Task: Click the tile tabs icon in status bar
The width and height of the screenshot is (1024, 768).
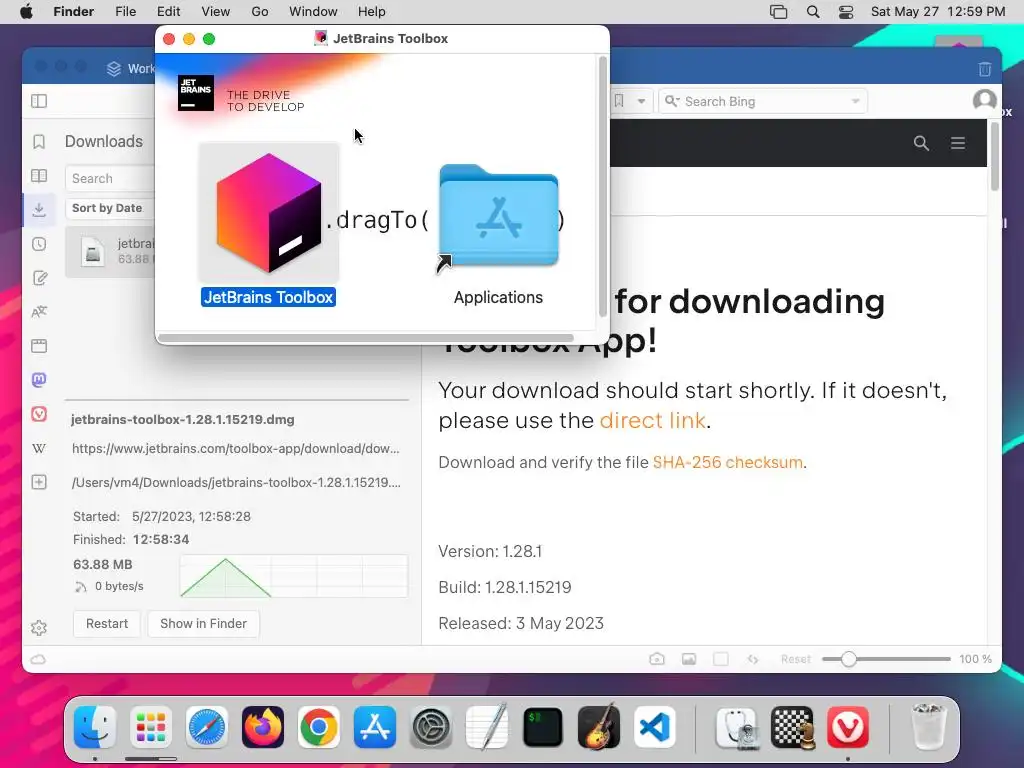Action: 721,660
